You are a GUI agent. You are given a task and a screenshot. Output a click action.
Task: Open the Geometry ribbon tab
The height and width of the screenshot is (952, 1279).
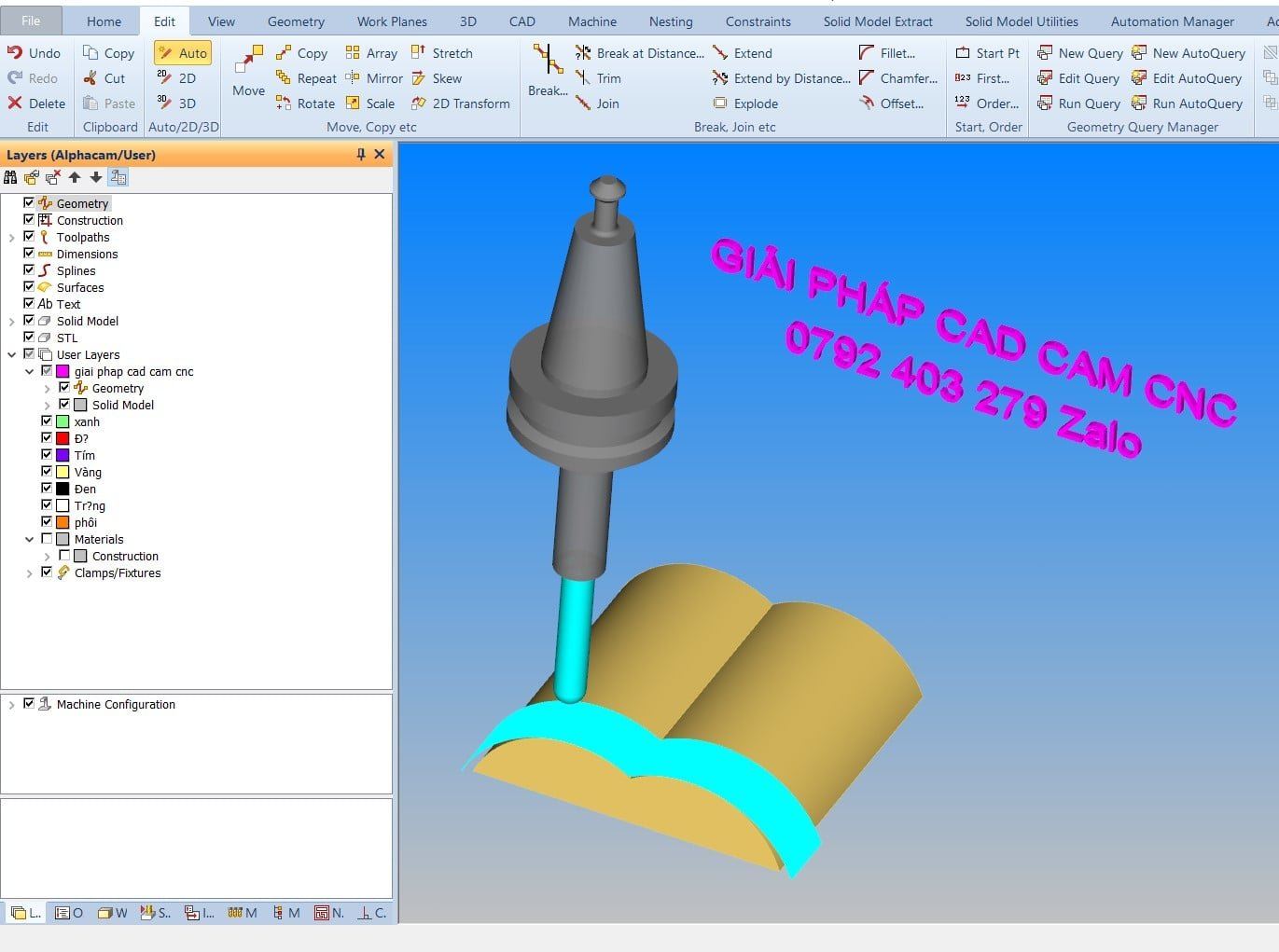[296, 21]
